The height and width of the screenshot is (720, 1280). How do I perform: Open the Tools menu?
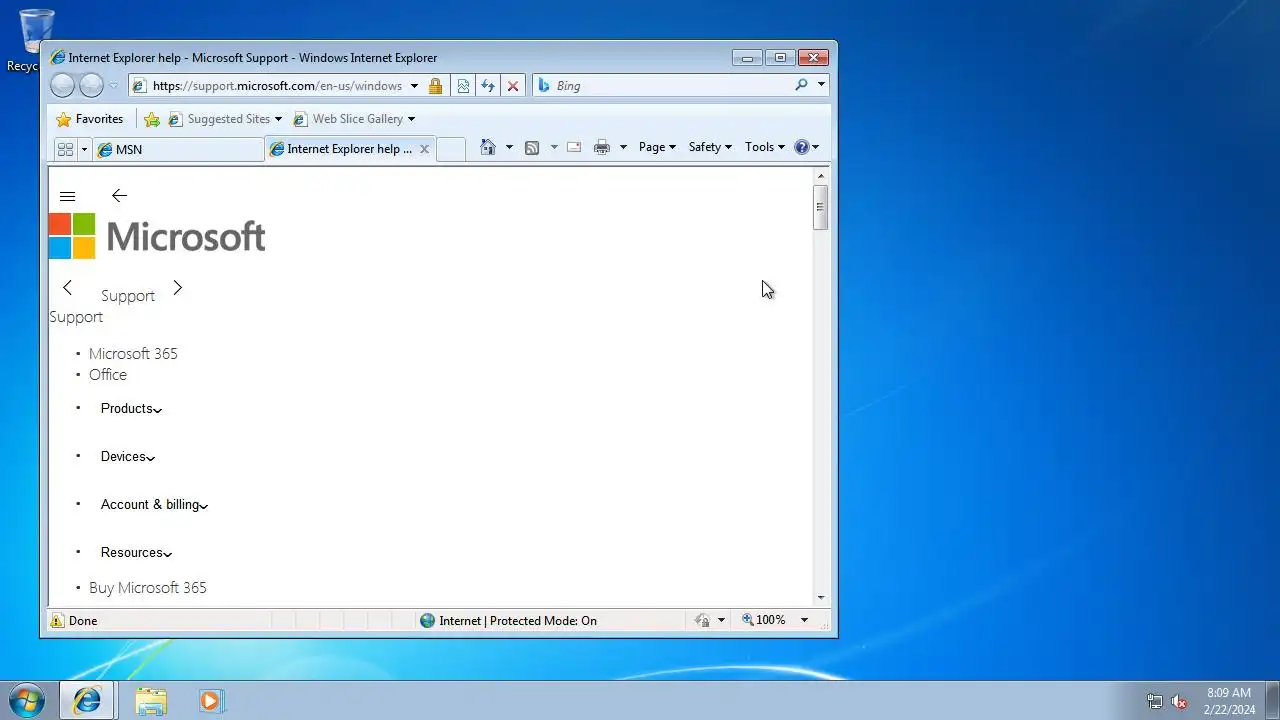(x=765, y=147)
